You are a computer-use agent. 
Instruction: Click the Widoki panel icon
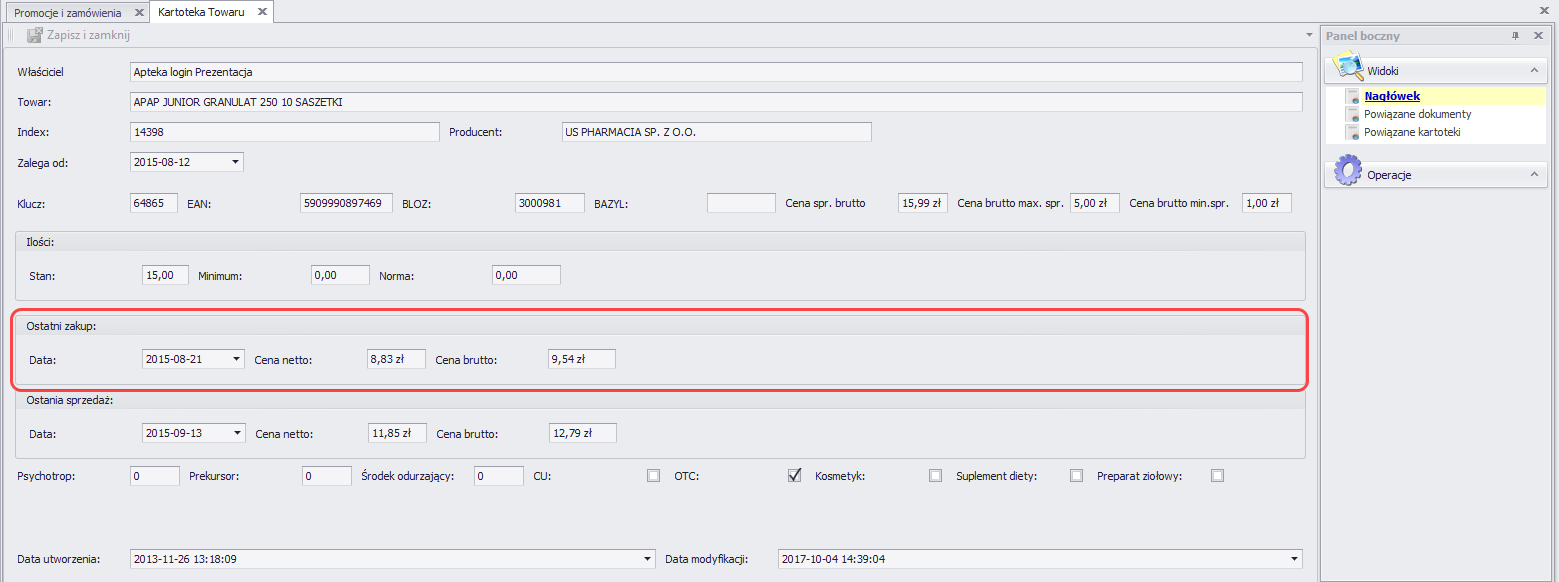(x=1348, y=66)
